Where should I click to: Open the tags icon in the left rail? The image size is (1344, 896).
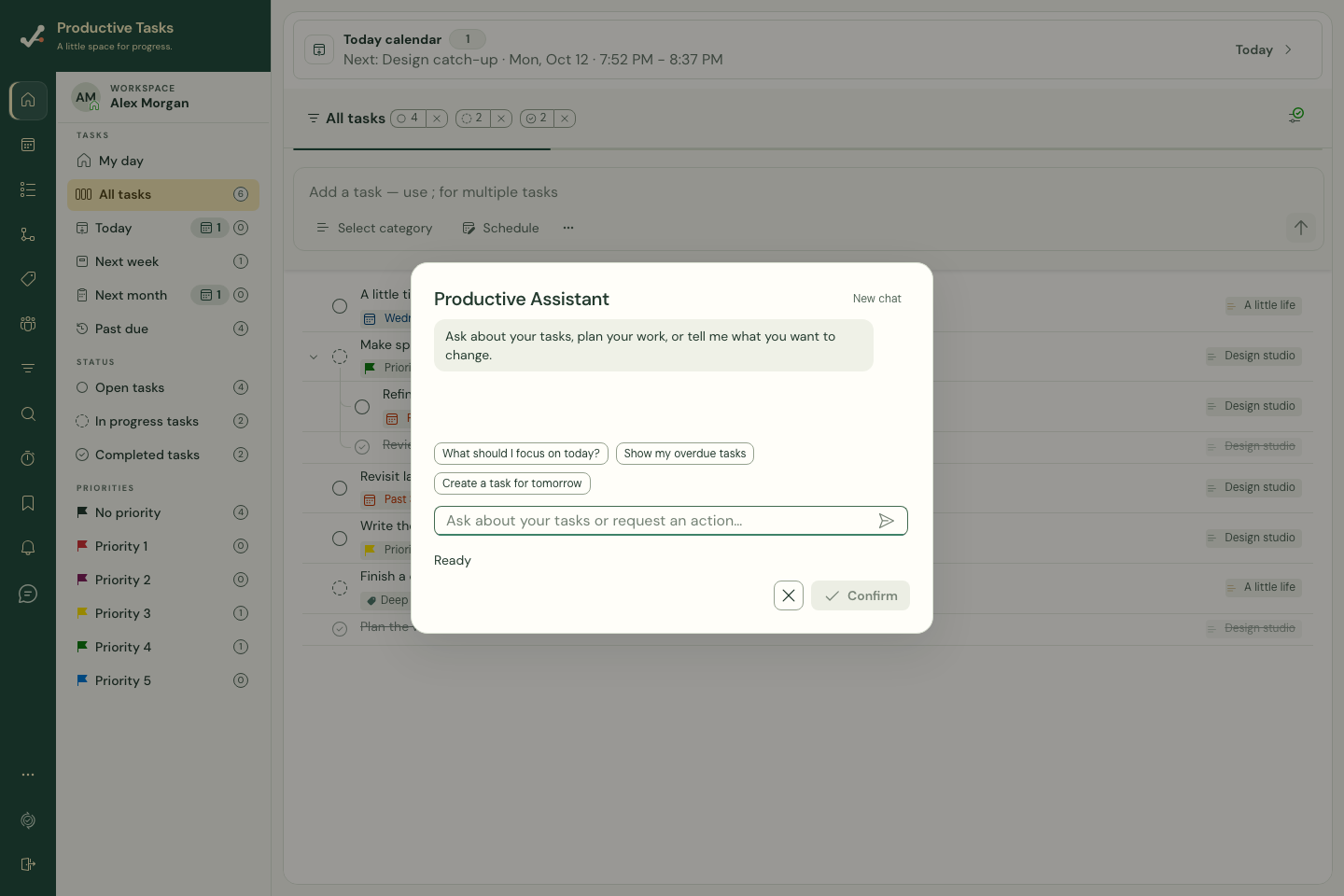(x=28, y=279)
